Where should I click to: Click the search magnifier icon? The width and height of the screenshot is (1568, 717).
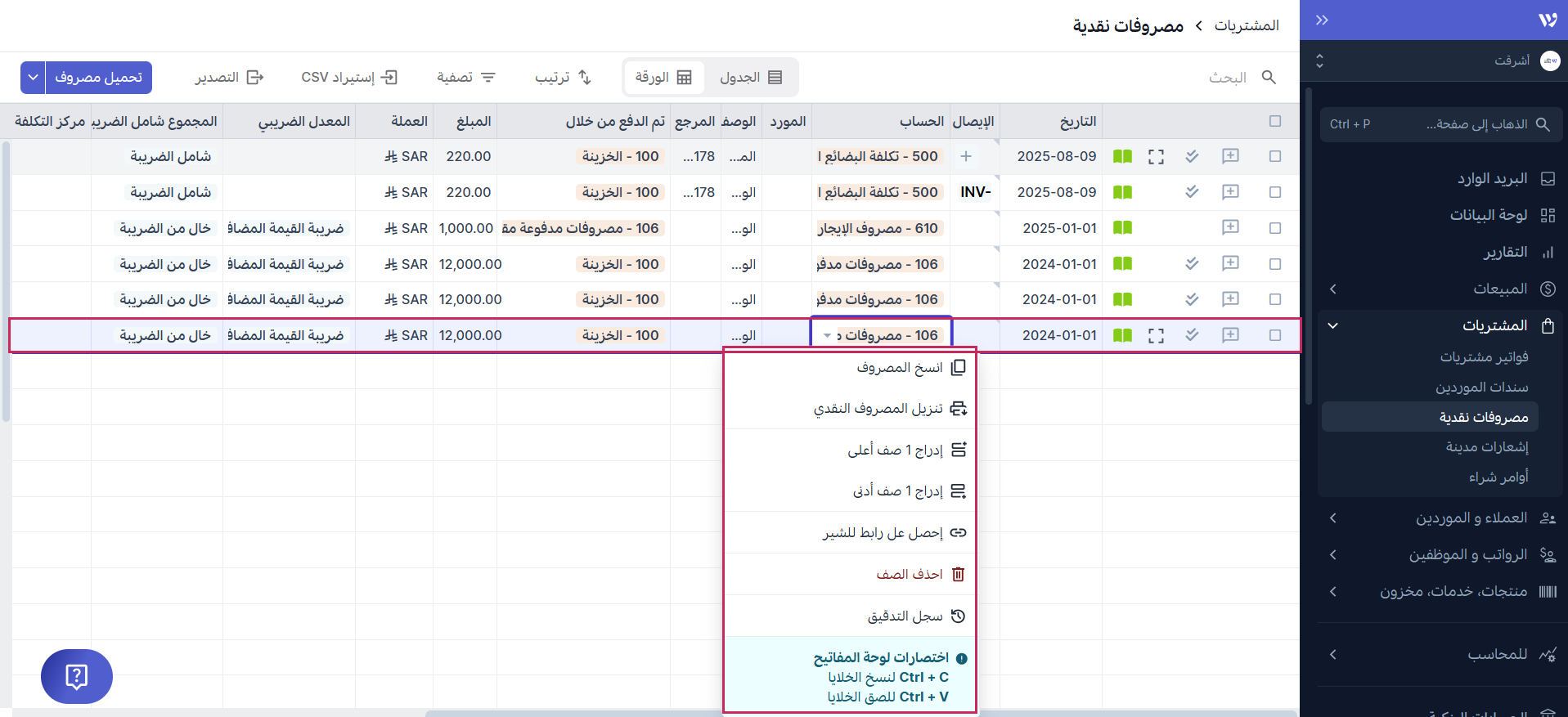(x=1269, y=77)
